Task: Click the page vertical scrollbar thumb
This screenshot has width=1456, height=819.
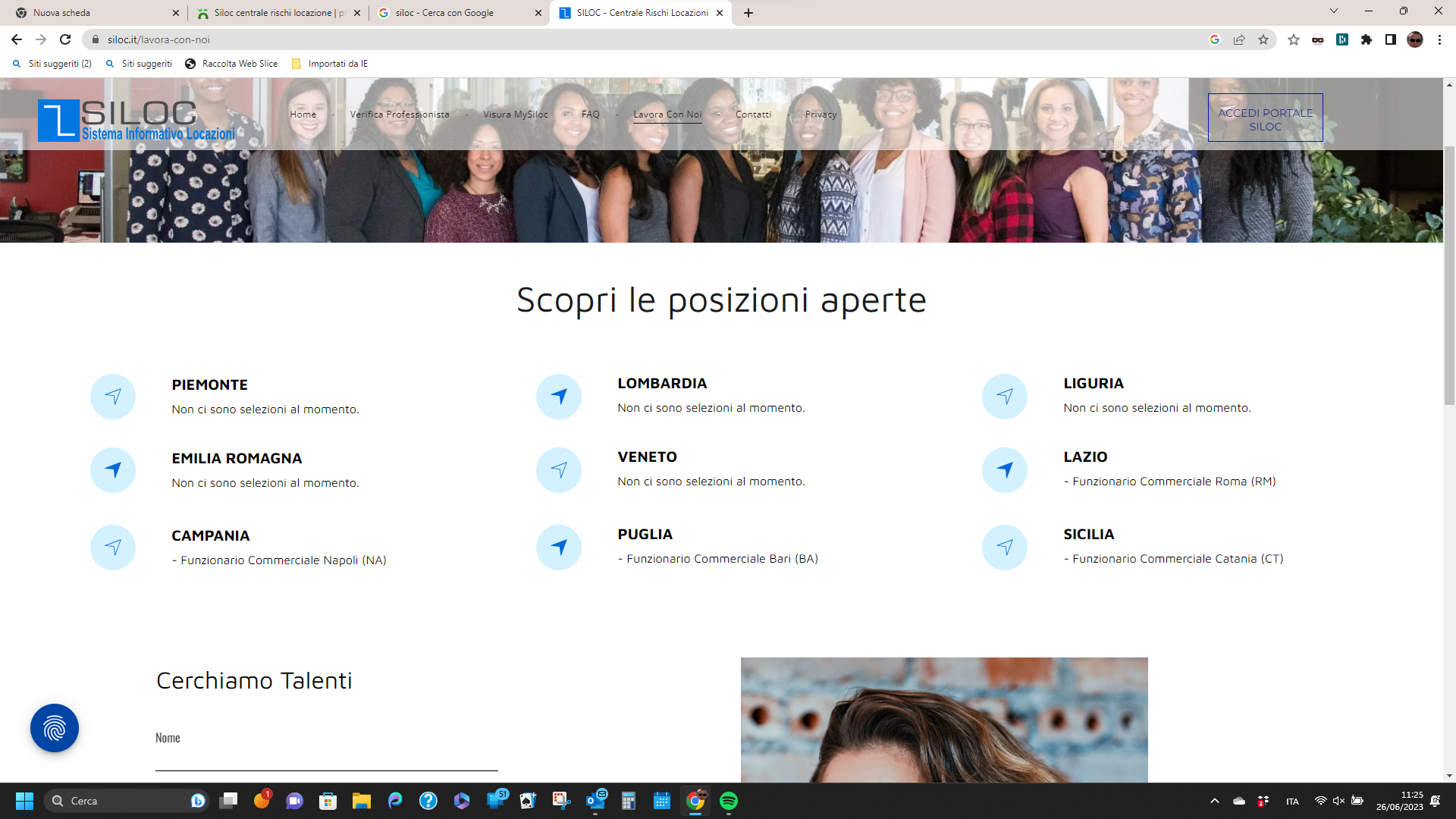Action: coord(1449,275)
